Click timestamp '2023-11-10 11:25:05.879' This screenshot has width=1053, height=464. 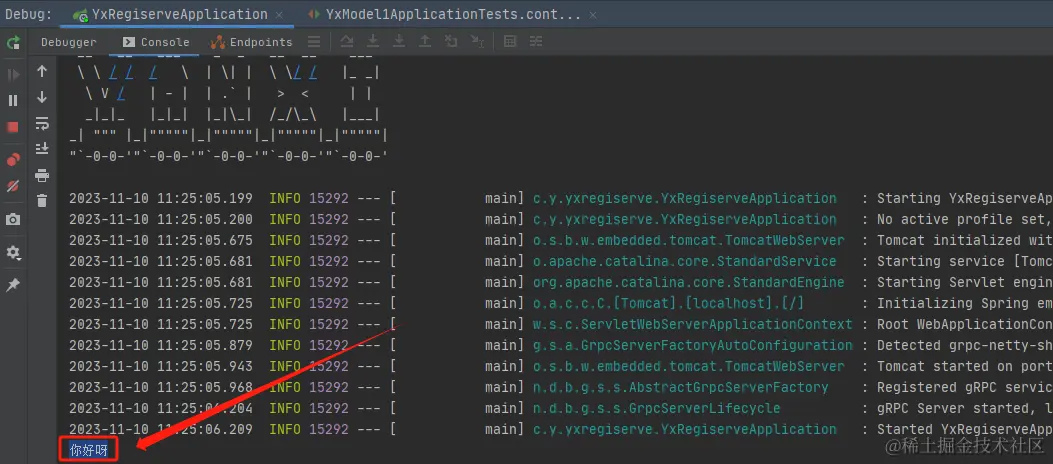coord(161,345)
